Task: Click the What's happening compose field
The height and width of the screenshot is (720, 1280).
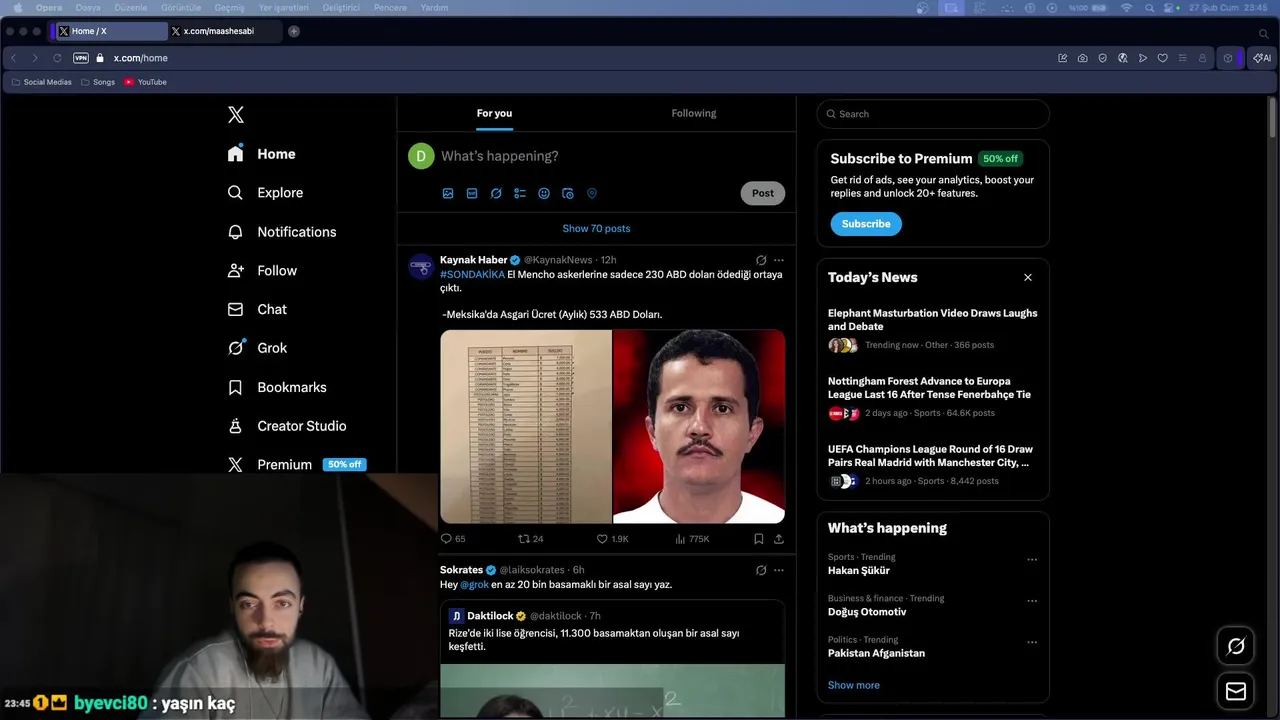Action: [x=612, y=156]
